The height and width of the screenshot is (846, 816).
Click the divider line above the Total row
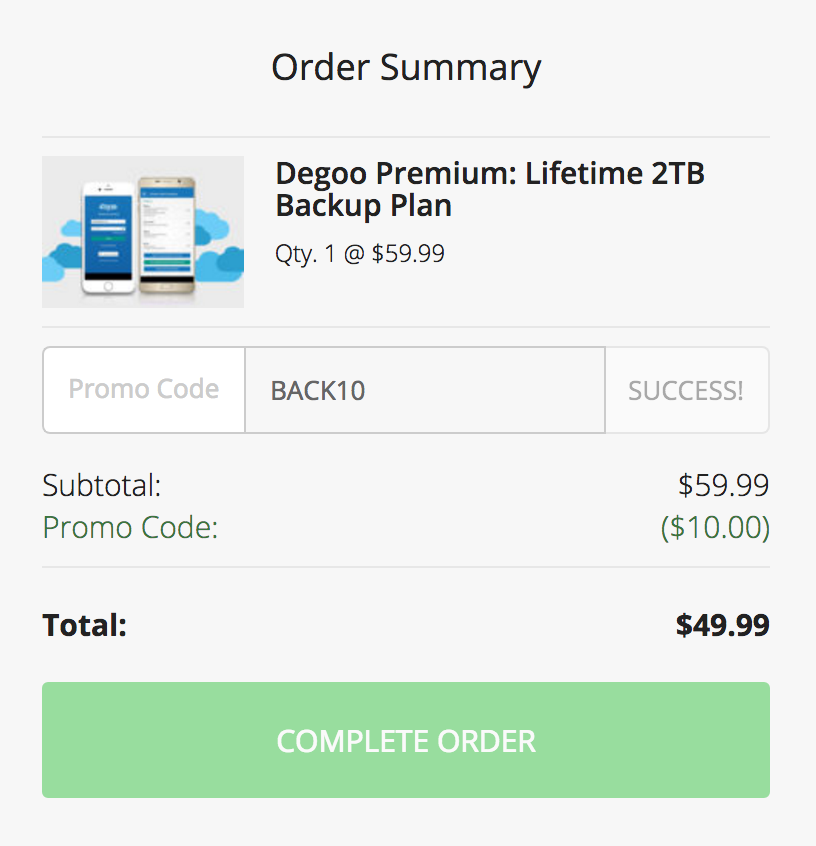pyautogui.click(x=406, y=567)
